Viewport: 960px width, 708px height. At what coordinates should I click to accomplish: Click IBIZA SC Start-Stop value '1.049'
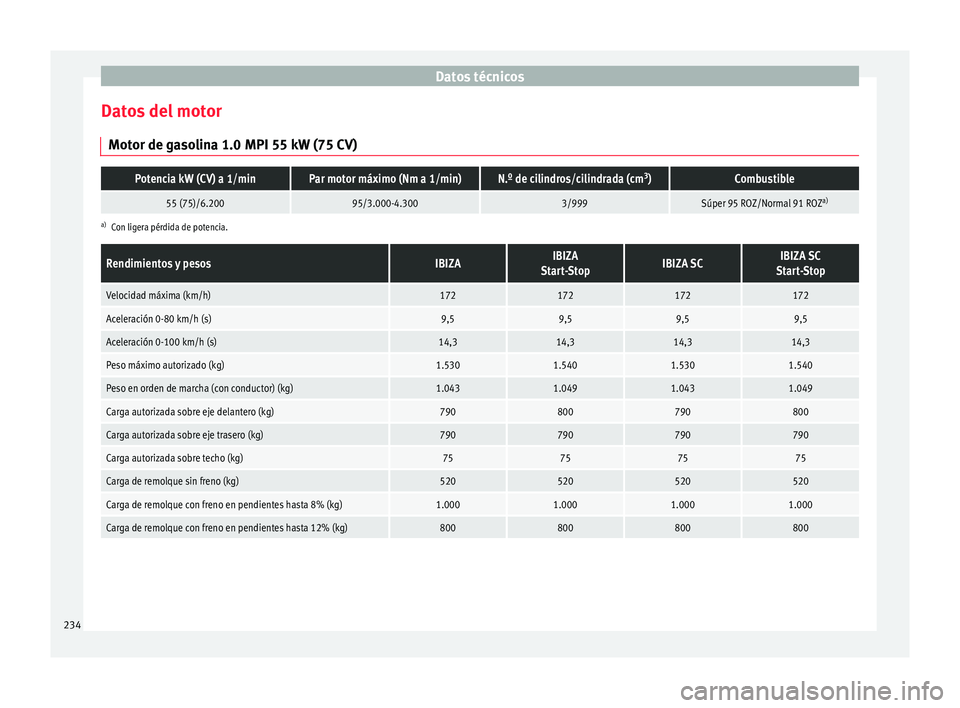point(800,388)
